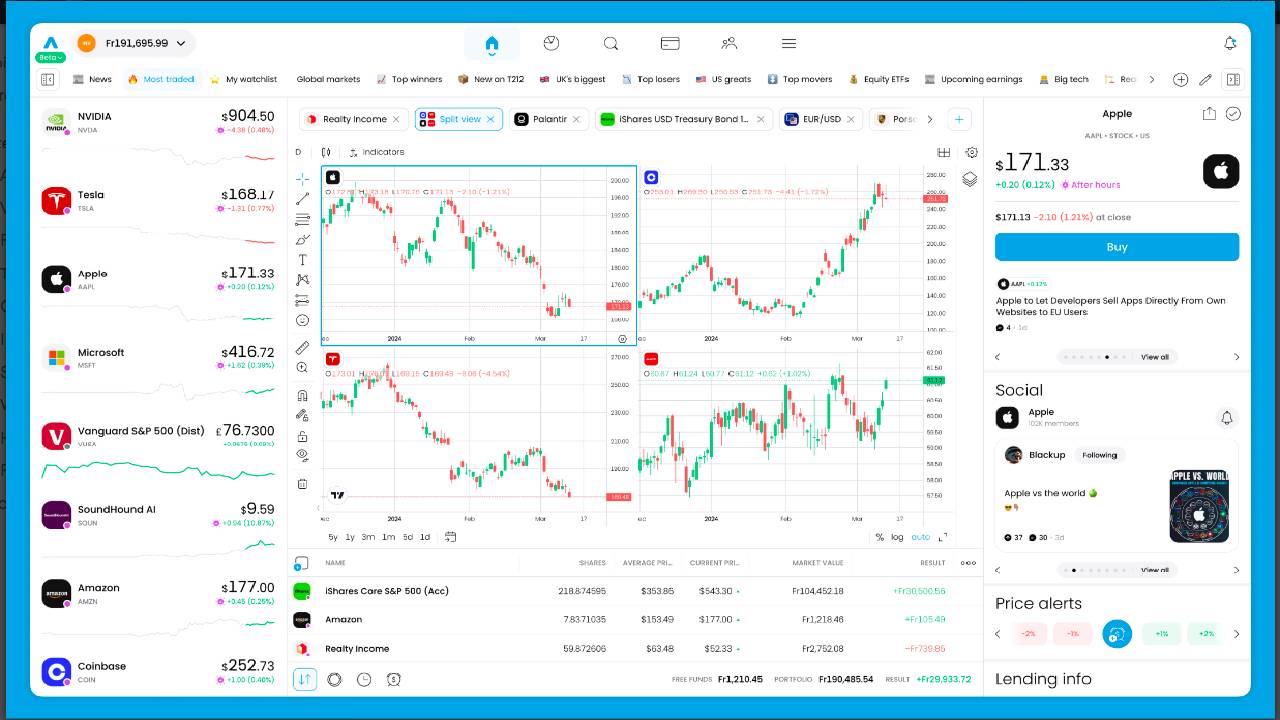Select the Equity ETFs list
Viewport: 1280px width, 720px height.
pos(879,79)
